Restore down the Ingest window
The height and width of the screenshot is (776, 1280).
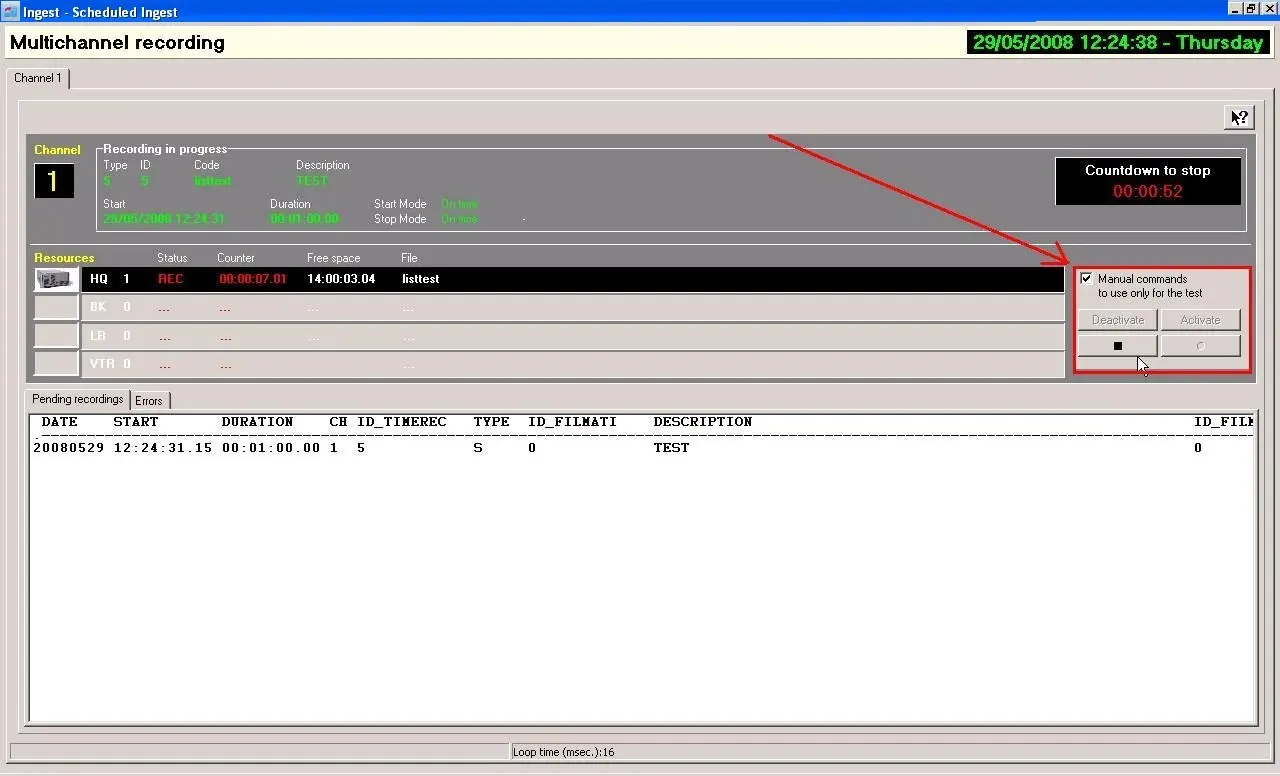[1250, 8]
